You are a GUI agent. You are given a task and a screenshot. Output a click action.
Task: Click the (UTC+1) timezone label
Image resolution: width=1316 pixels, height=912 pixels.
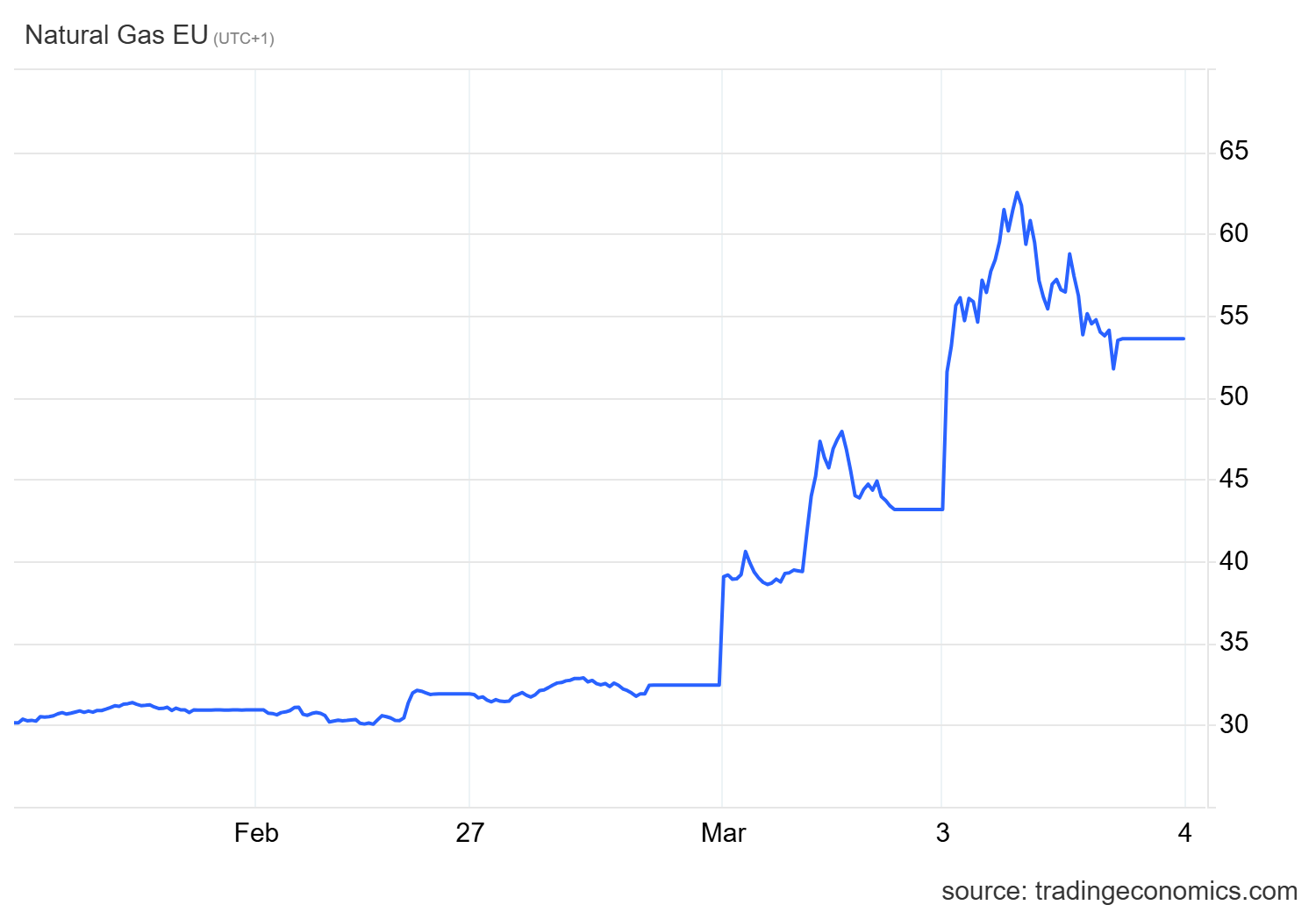coord(244,39)
